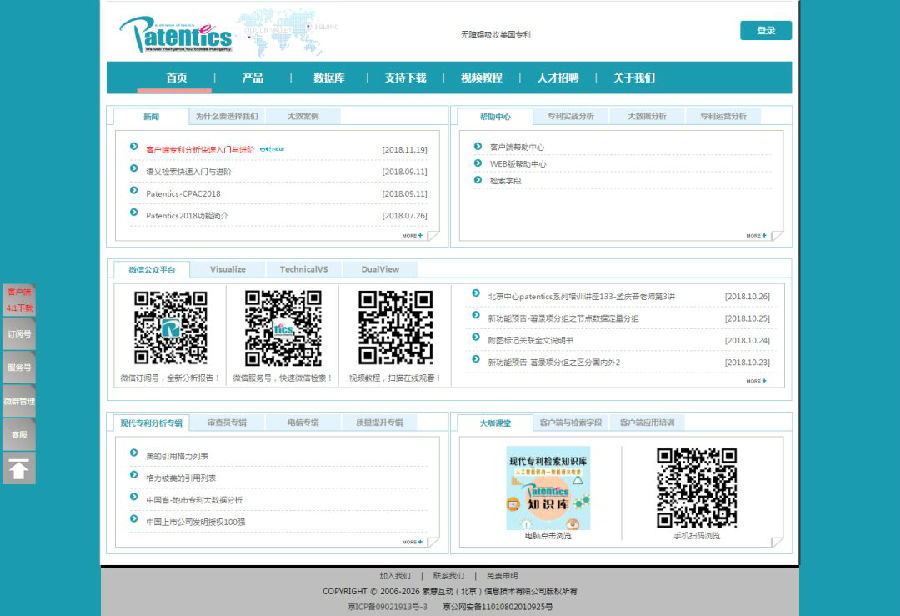Click the 登录 login button
The width and height of the screenshot is (900, 616).
pos(765,31)
